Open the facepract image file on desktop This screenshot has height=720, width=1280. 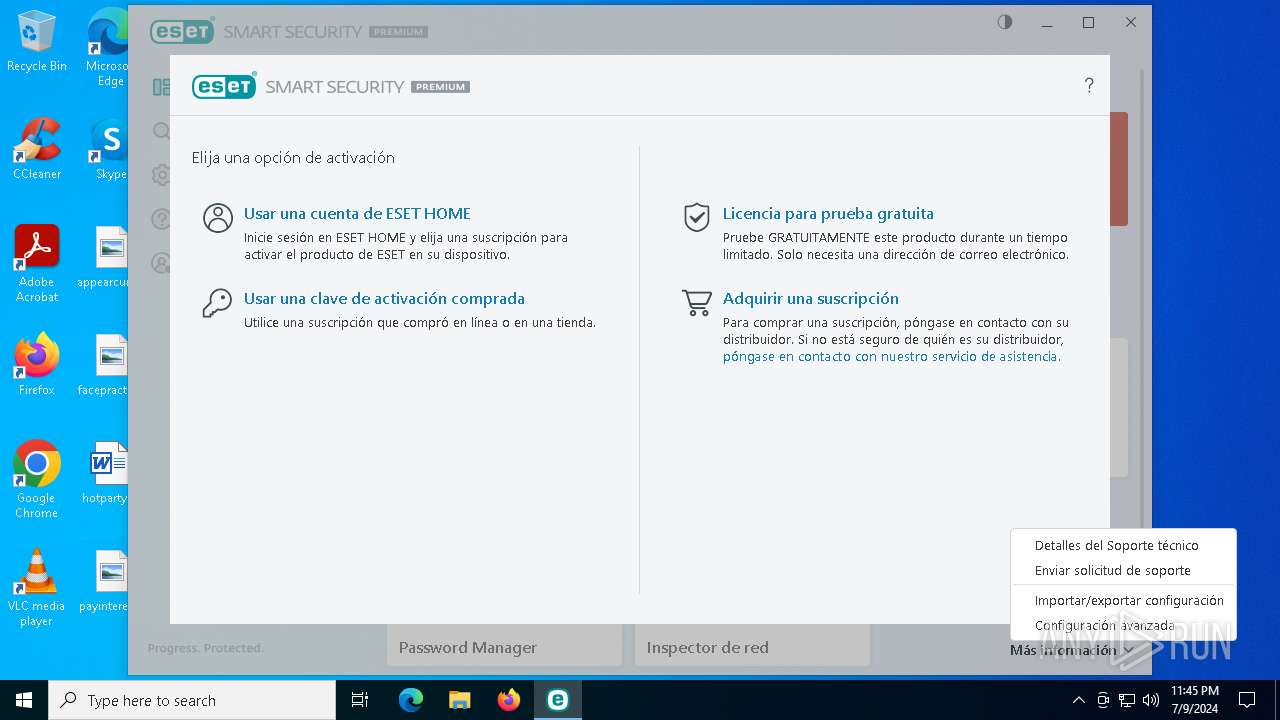(104, 365)
